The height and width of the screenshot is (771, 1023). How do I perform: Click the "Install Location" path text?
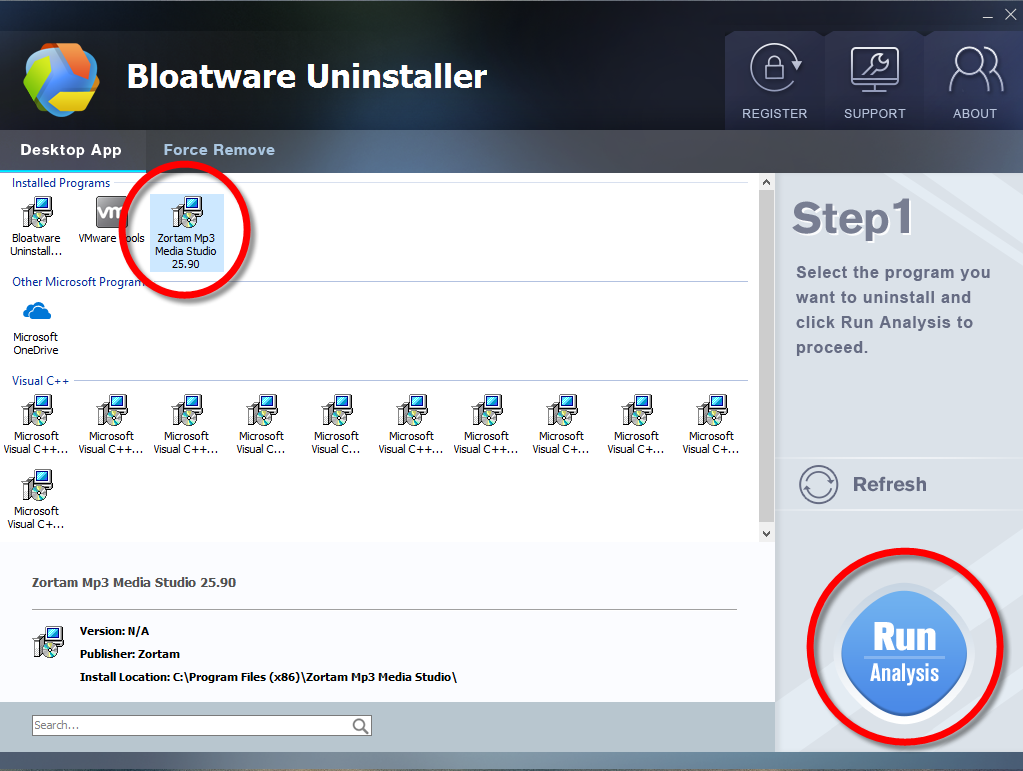tap(268, 677)
